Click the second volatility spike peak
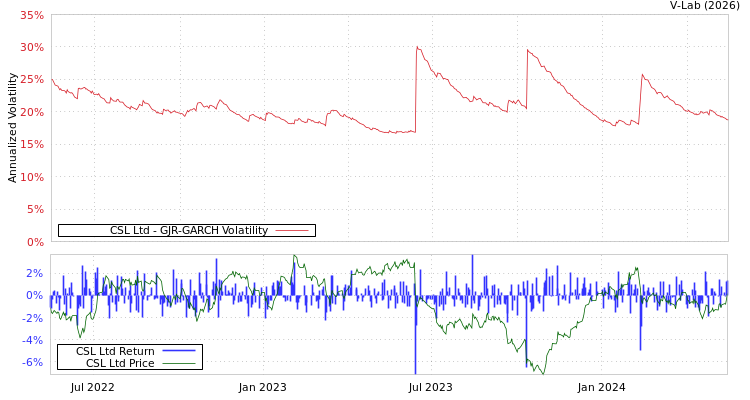The width and height of the screenshot is (750, 400). (528, 50)
